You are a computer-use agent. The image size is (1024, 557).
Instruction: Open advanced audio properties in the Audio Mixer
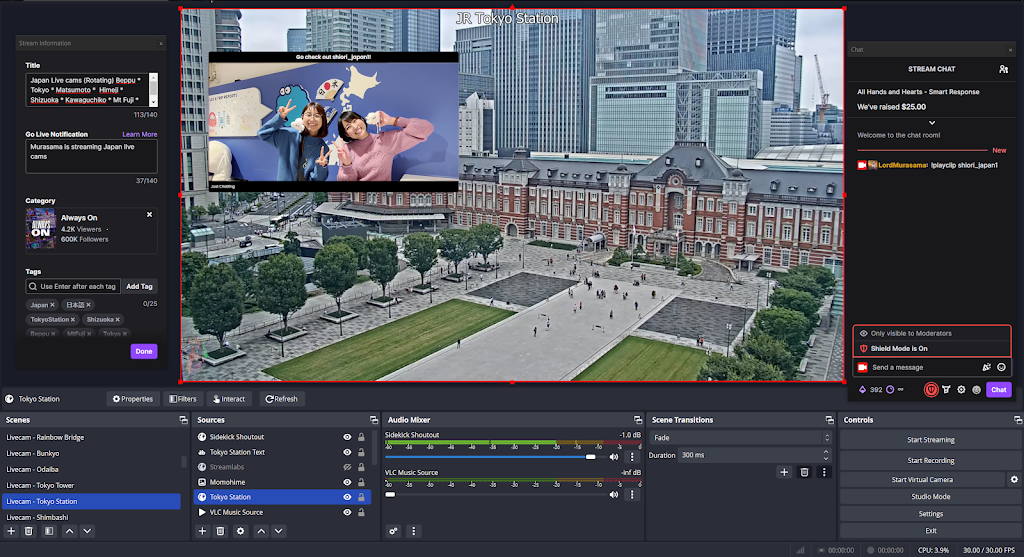click(x=394, y=531)
